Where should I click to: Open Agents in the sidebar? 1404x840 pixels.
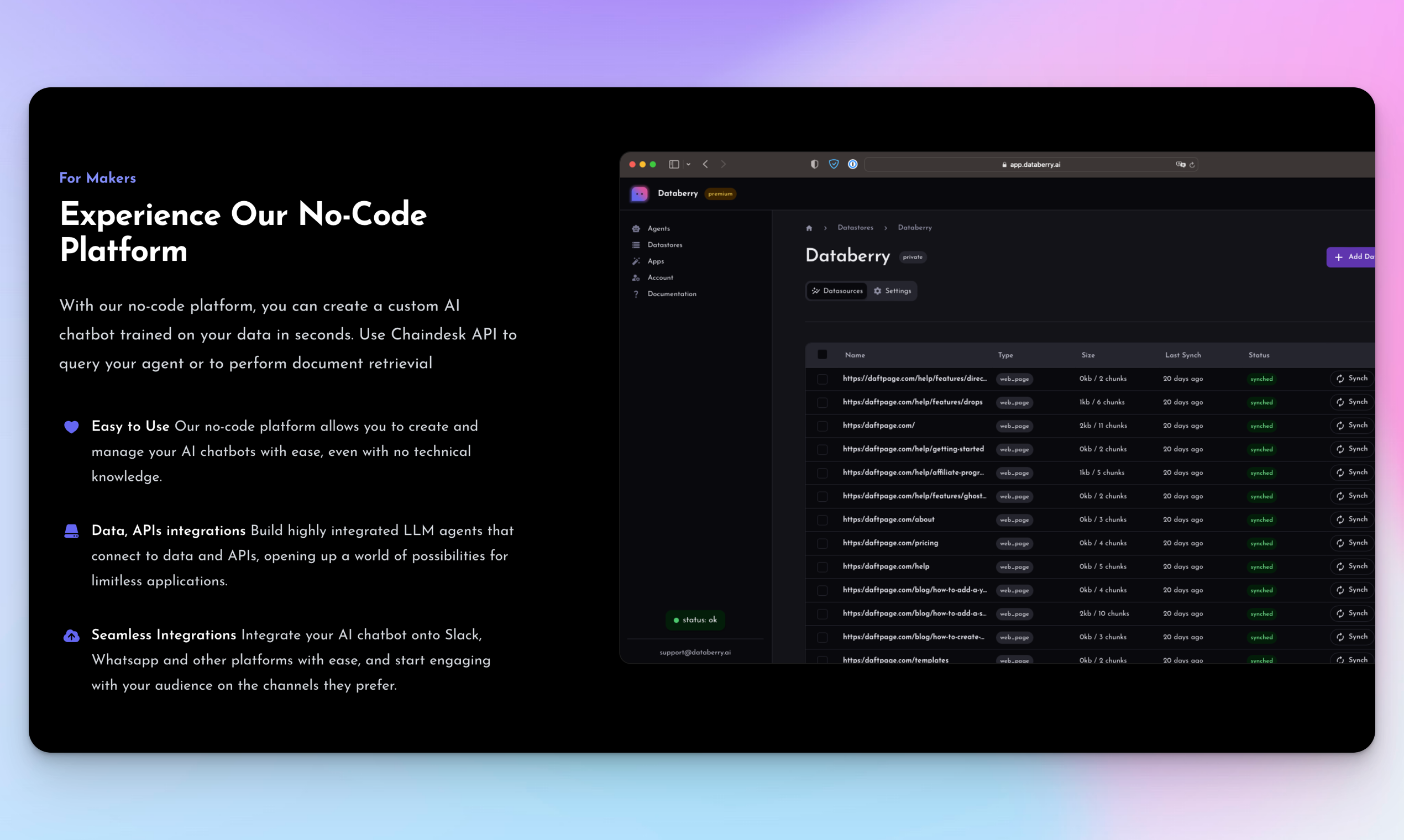[x=658, y=229]
